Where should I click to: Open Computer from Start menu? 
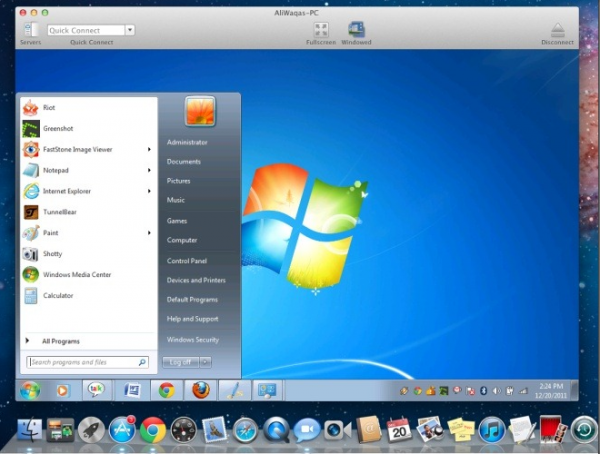coord(182,240)
